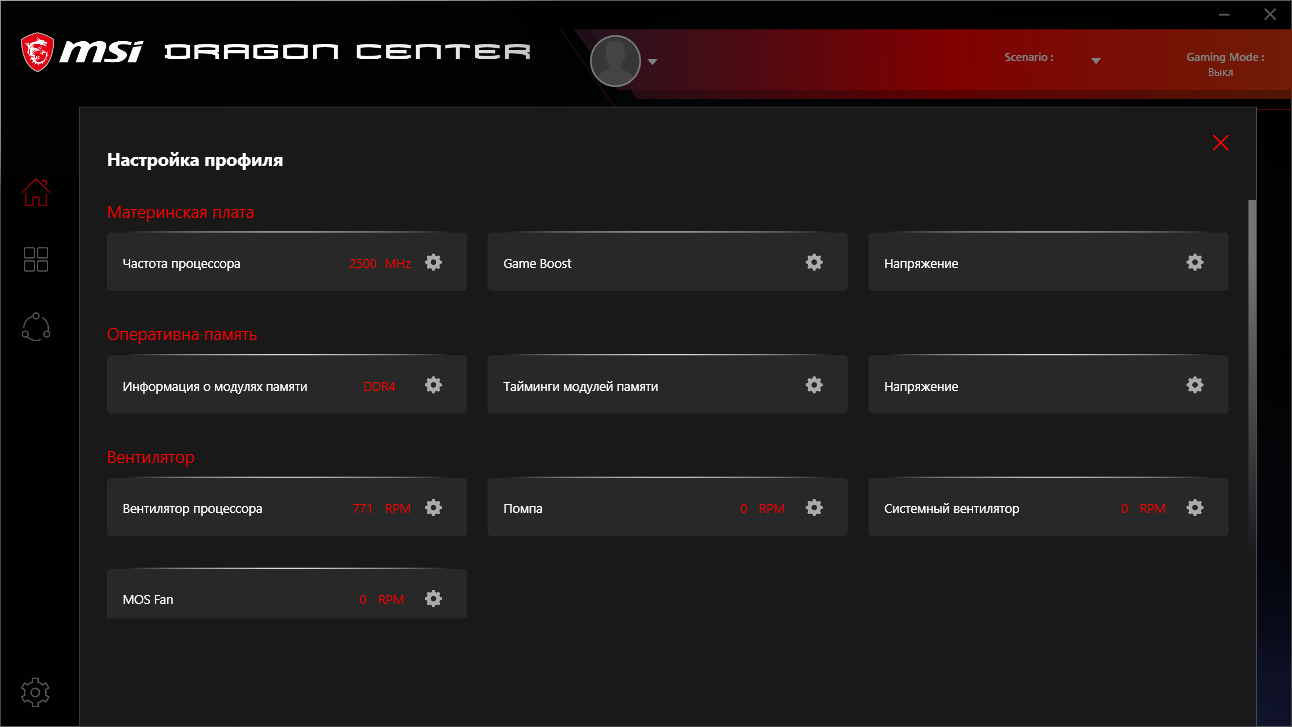The height and width of the screenshot is (727, 1292).
Task: Click the DDR4 memory type value
Action: pyautogui.click(x=380, y=386)
